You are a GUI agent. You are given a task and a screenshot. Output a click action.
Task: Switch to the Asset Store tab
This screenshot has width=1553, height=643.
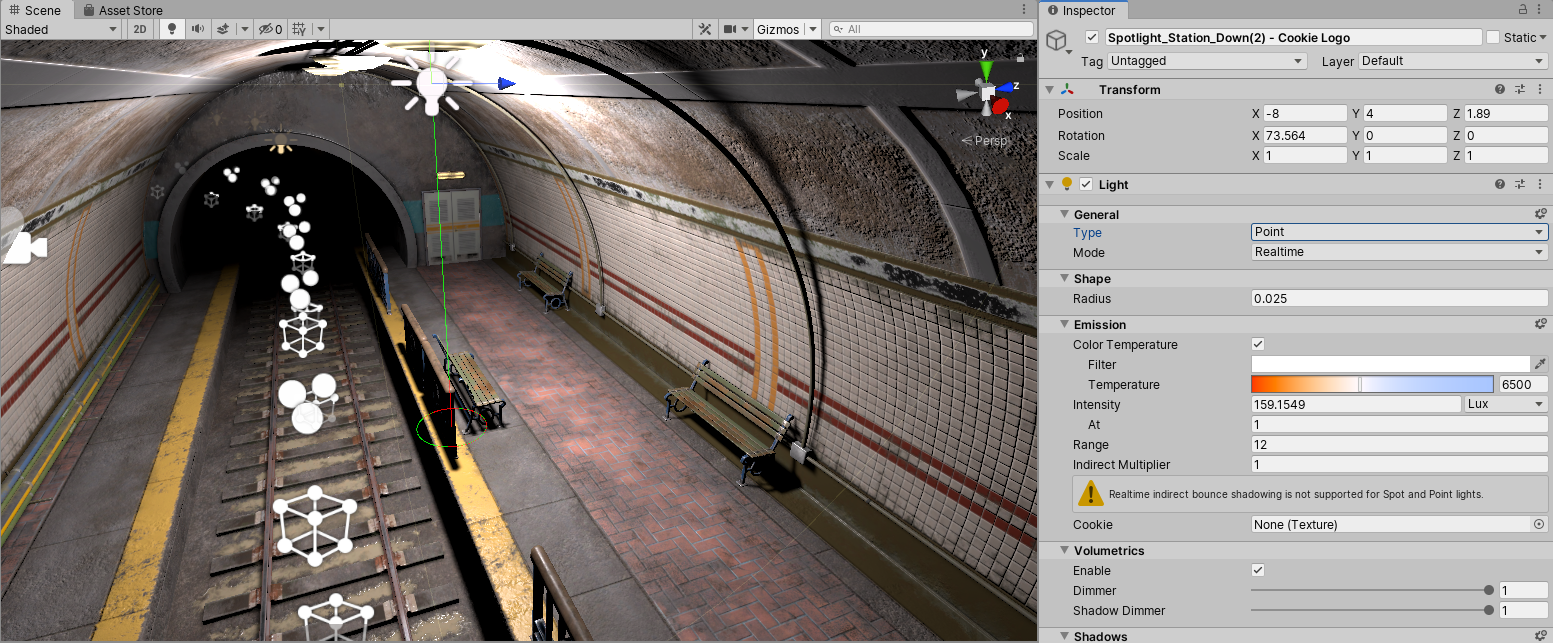[x=122, y=10]
